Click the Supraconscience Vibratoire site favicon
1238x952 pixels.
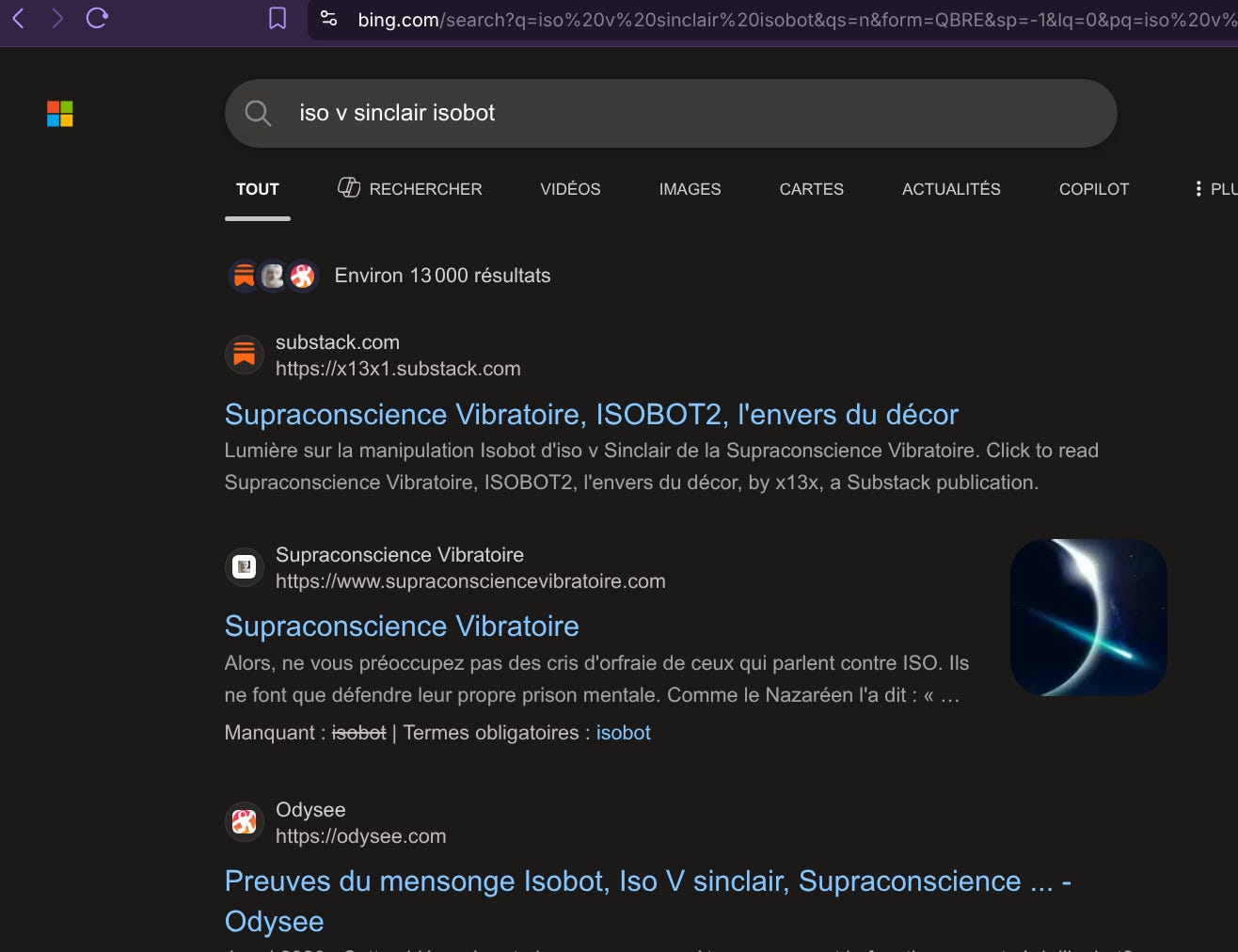coord(245,567)
